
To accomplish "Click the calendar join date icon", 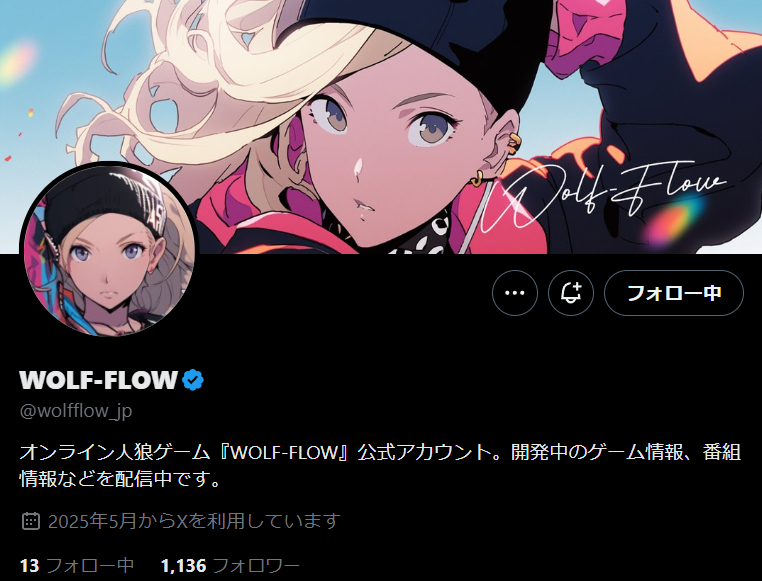I will pos(31,521).
